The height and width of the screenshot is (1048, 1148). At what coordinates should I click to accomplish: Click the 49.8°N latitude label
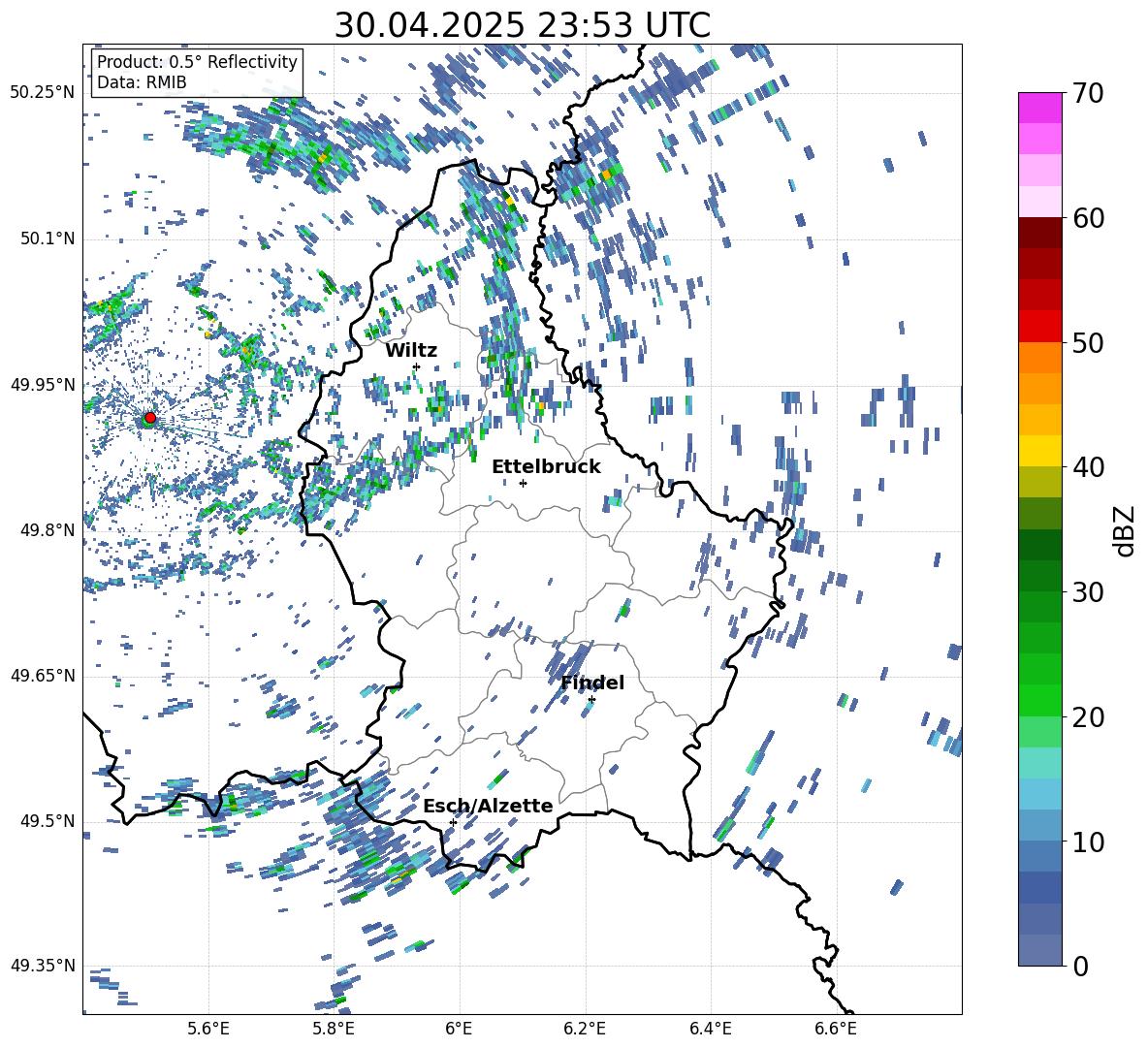pos(48,530)
